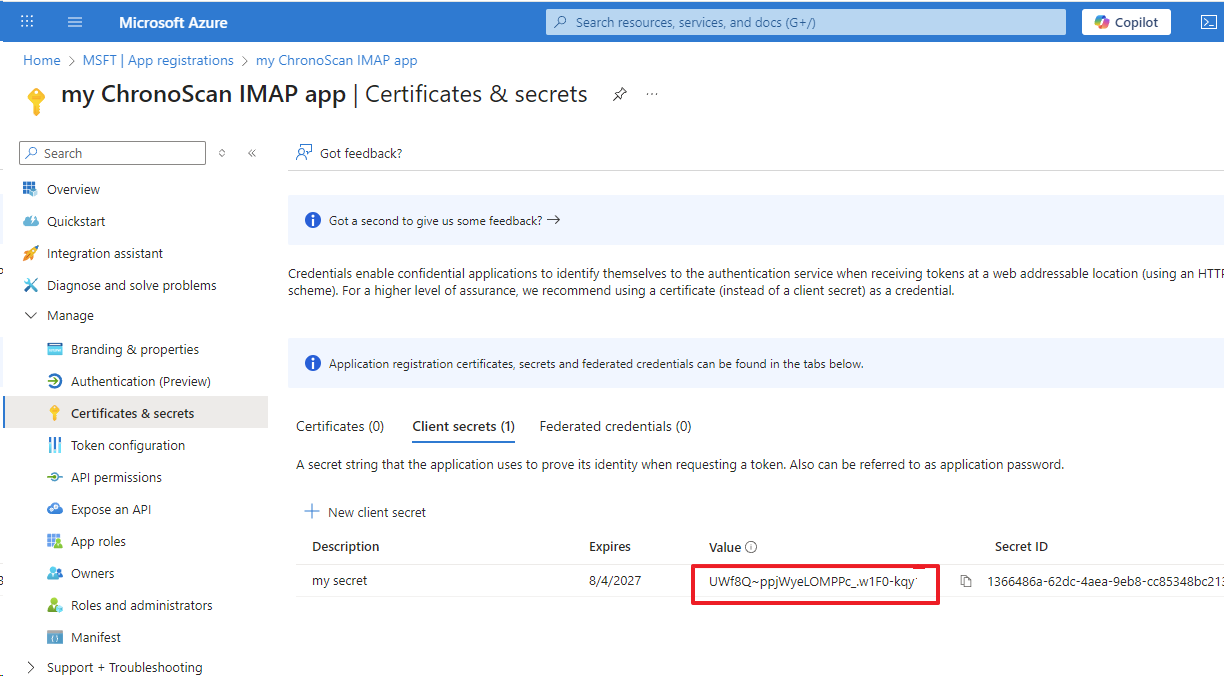Screen dimensions: 1224x676
Task: Open Token configuration page
Action: click(127, 446)
